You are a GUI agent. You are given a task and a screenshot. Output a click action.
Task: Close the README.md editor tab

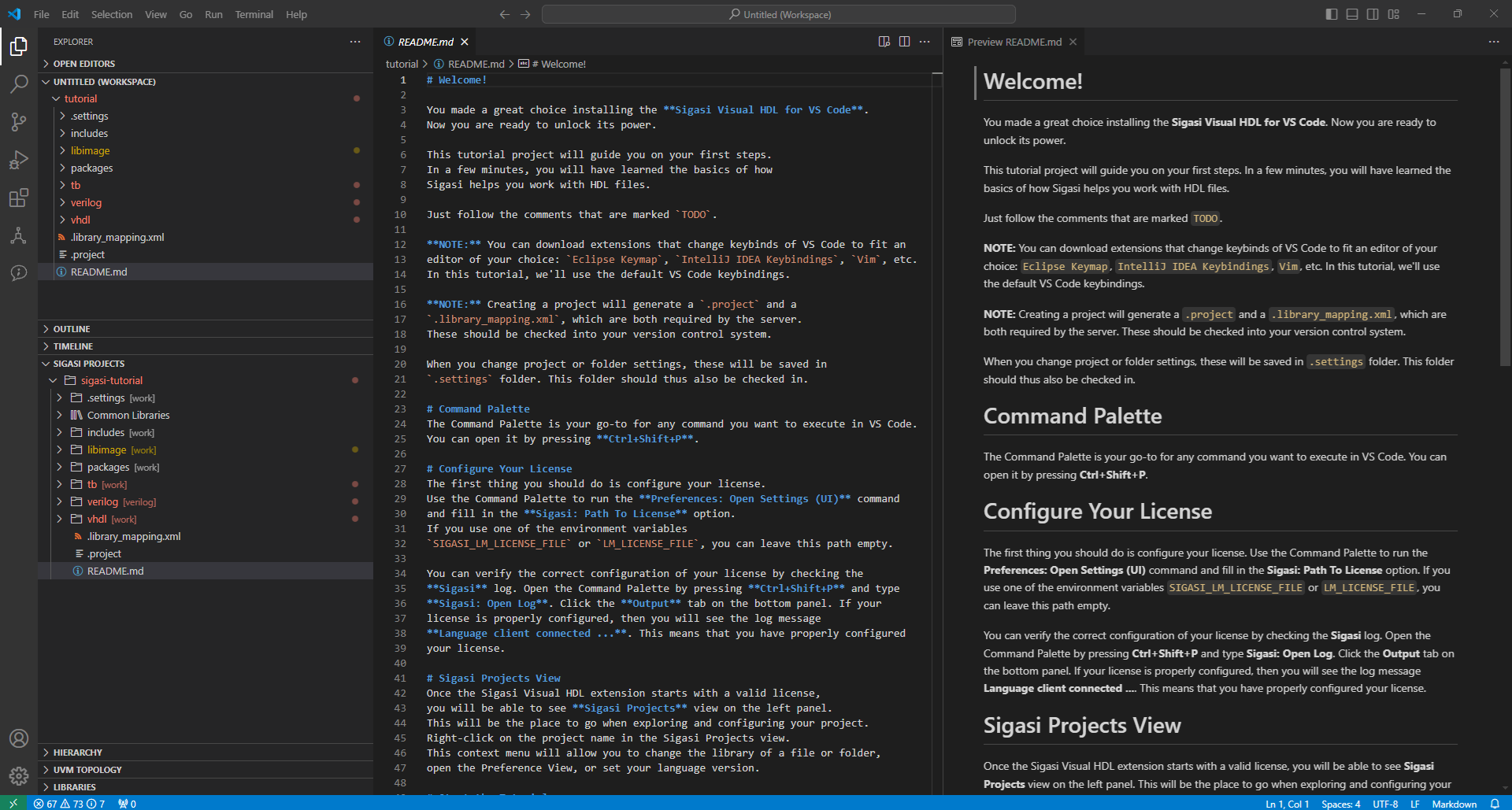point(465,42)
